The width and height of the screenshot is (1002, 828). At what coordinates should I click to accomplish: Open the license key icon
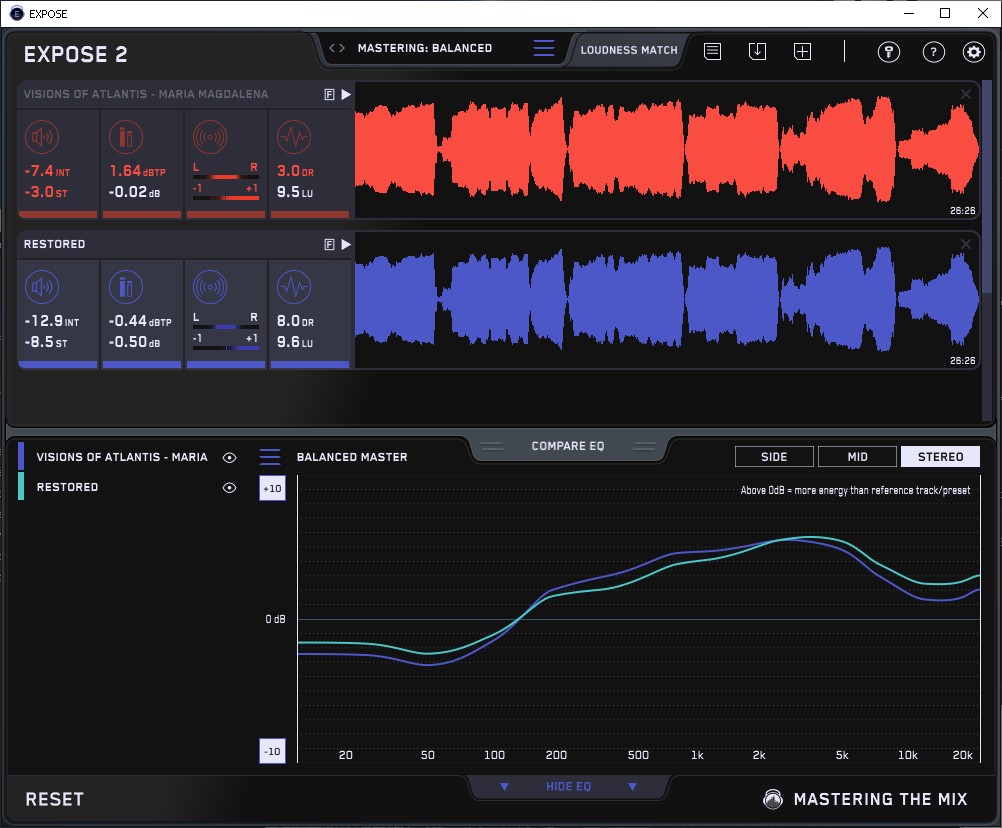click(888, 52)
